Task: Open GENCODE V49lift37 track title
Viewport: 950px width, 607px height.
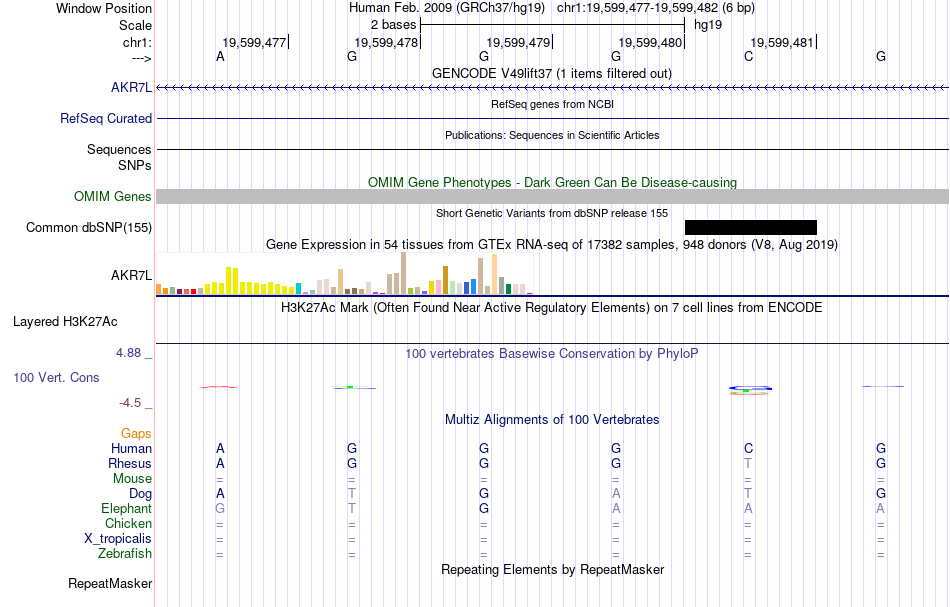Action: (551, 74)
